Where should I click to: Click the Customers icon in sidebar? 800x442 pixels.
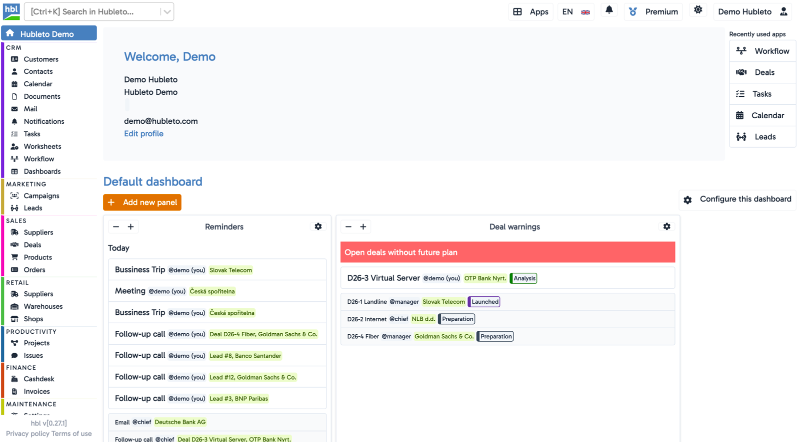coord(14,59)
